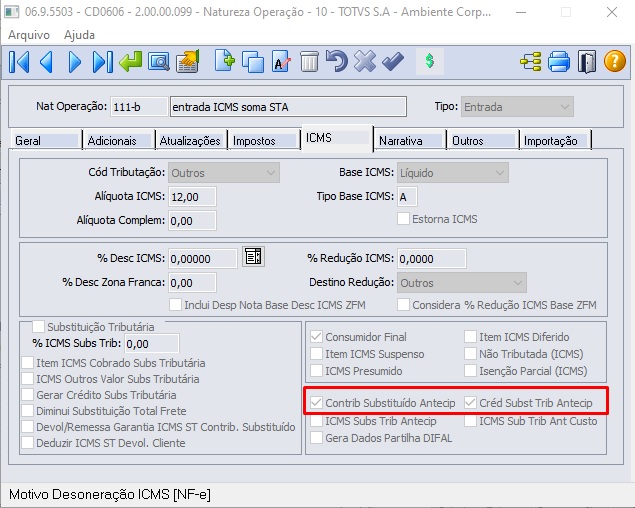Switch to the Atualizações tab

(191, 141)
